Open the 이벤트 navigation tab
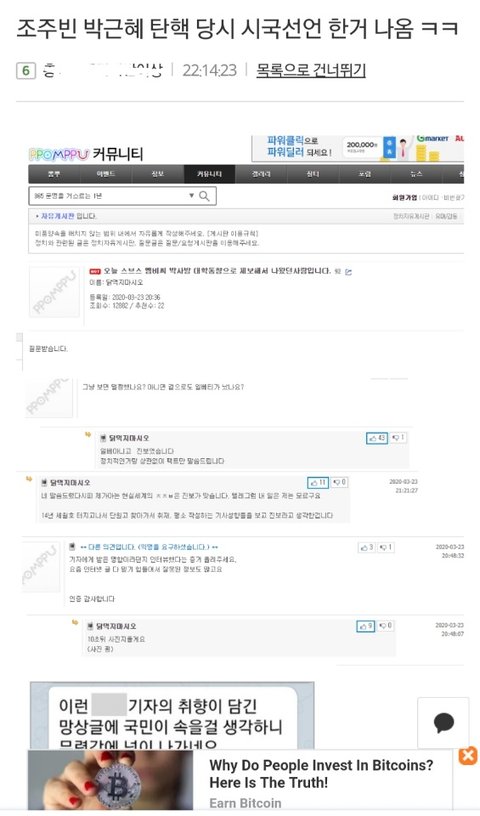 (x=106, y=174)
